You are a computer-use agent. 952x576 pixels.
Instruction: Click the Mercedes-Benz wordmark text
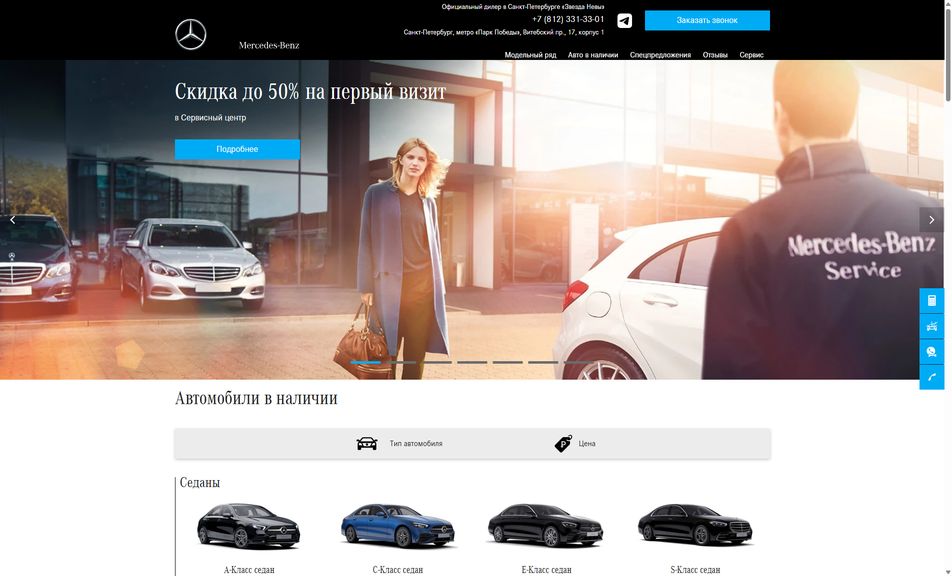[268, 45]
